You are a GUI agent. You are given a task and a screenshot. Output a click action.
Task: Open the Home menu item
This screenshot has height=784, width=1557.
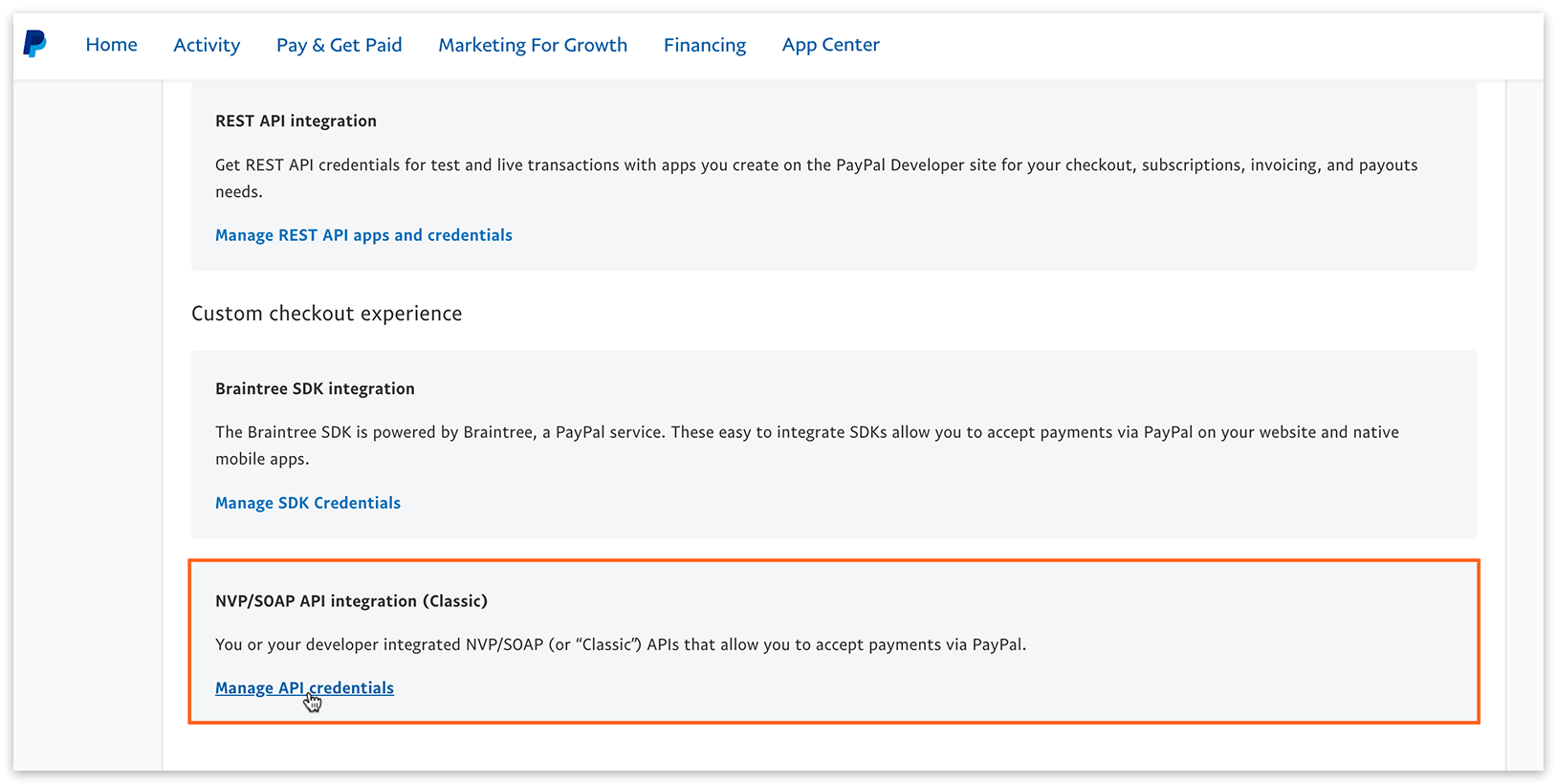point(111,45)
